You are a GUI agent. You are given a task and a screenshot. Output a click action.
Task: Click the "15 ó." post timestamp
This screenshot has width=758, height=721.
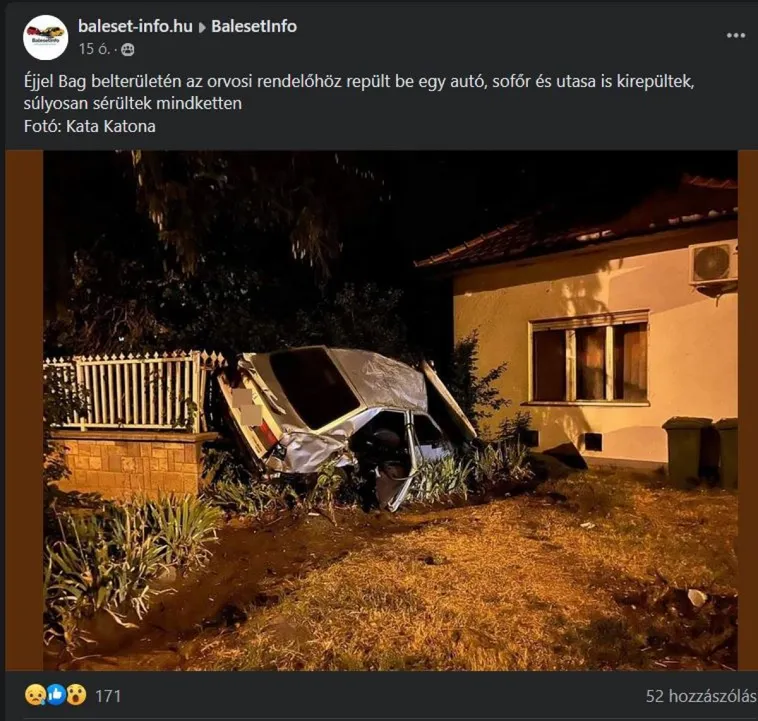[x=95, y=49]
